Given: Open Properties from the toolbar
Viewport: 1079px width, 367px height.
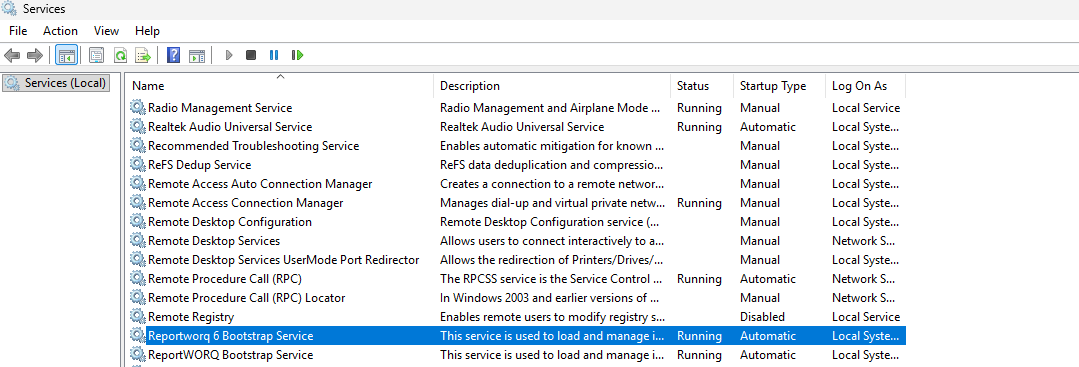Looking at the screenshot, I should [96, 55].
